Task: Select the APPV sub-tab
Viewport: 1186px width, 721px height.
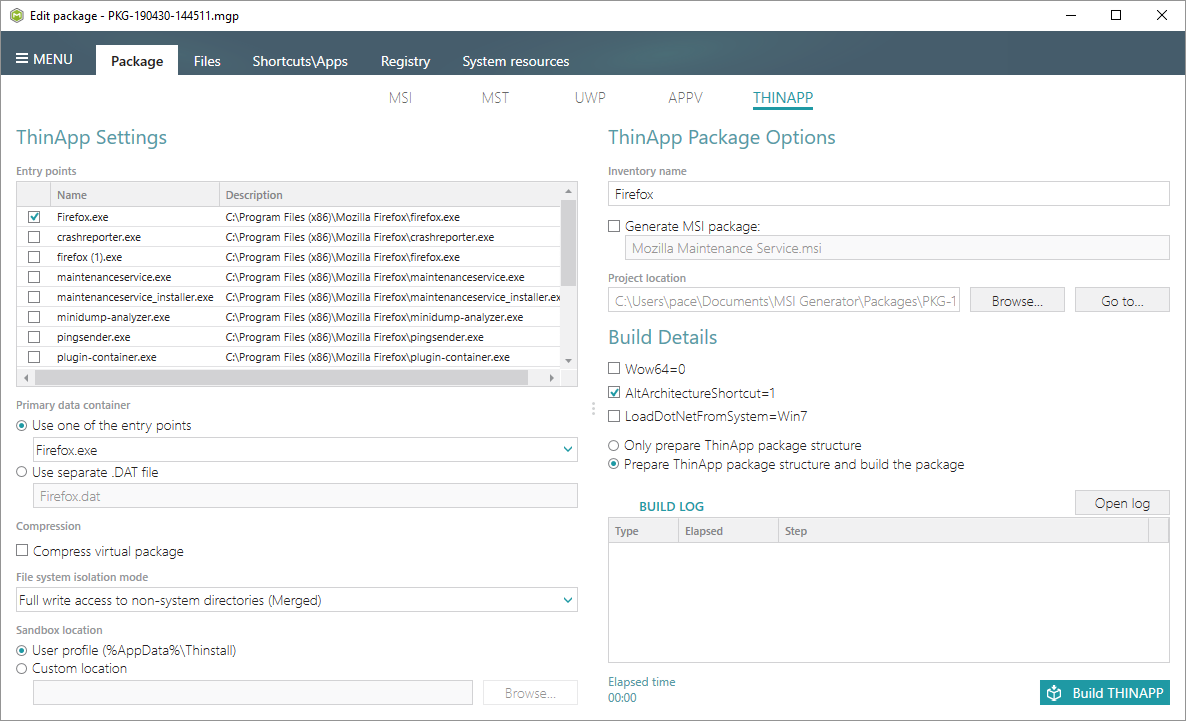Action: click(x=685, y=98)
